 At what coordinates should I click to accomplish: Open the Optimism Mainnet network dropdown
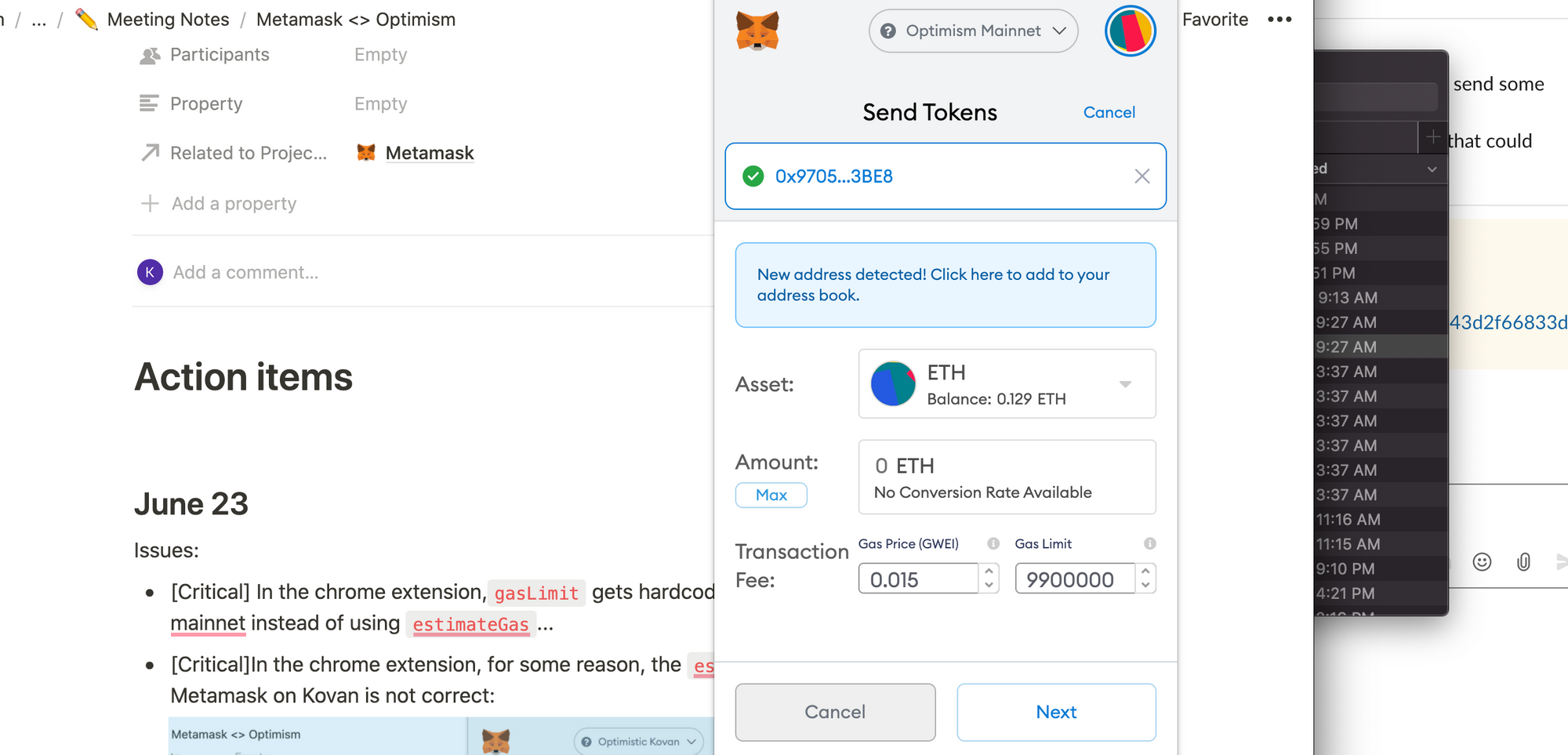(972, 31)
